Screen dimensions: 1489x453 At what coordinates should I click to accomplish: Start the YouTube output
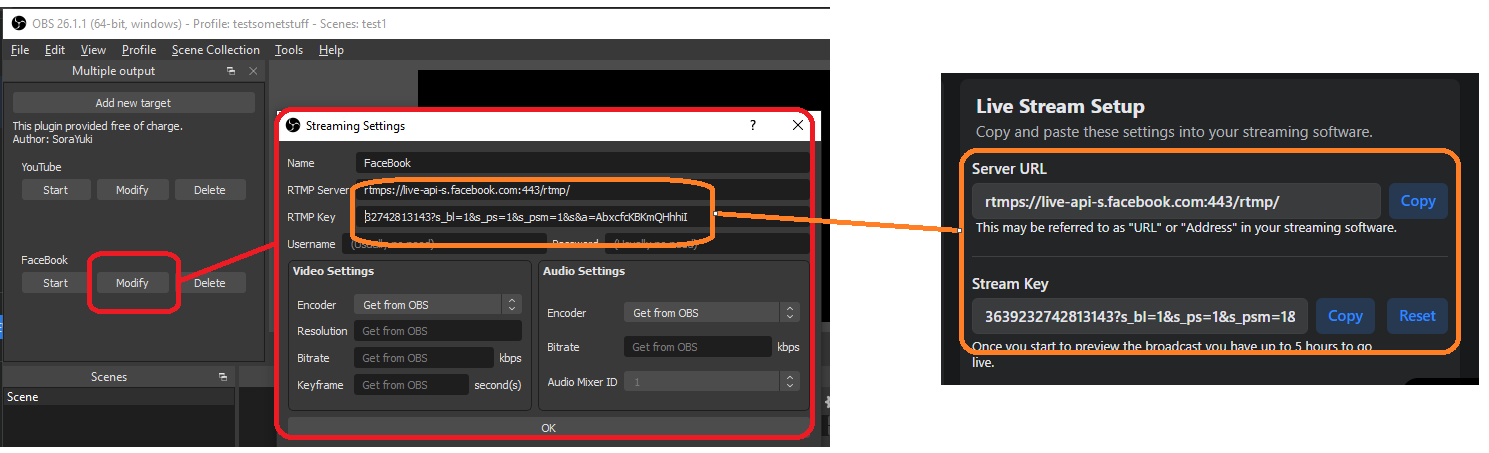56,190
